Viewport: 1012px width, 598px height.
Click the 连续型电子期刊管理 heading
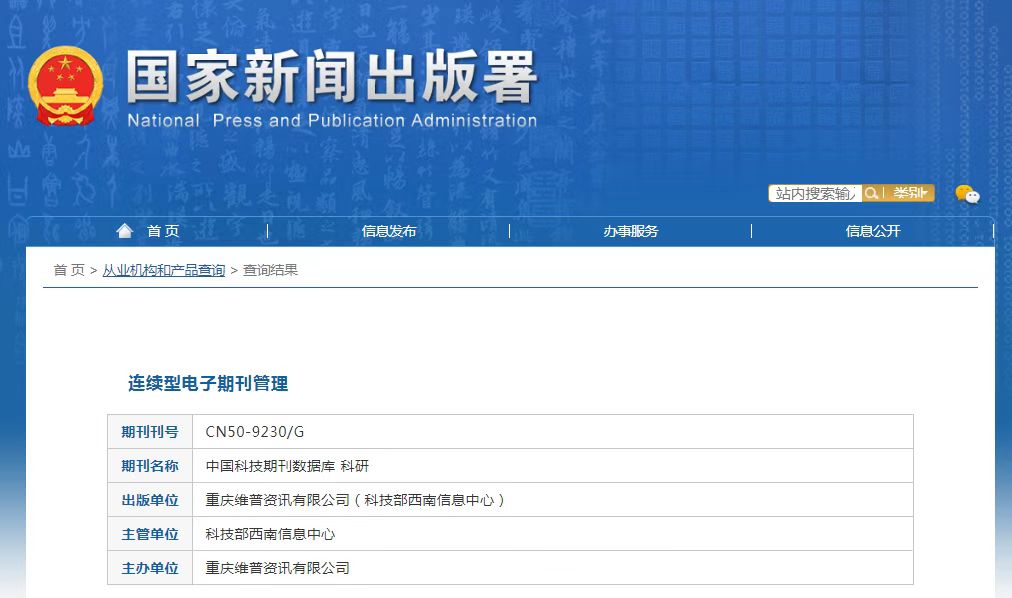coord(208,384)
